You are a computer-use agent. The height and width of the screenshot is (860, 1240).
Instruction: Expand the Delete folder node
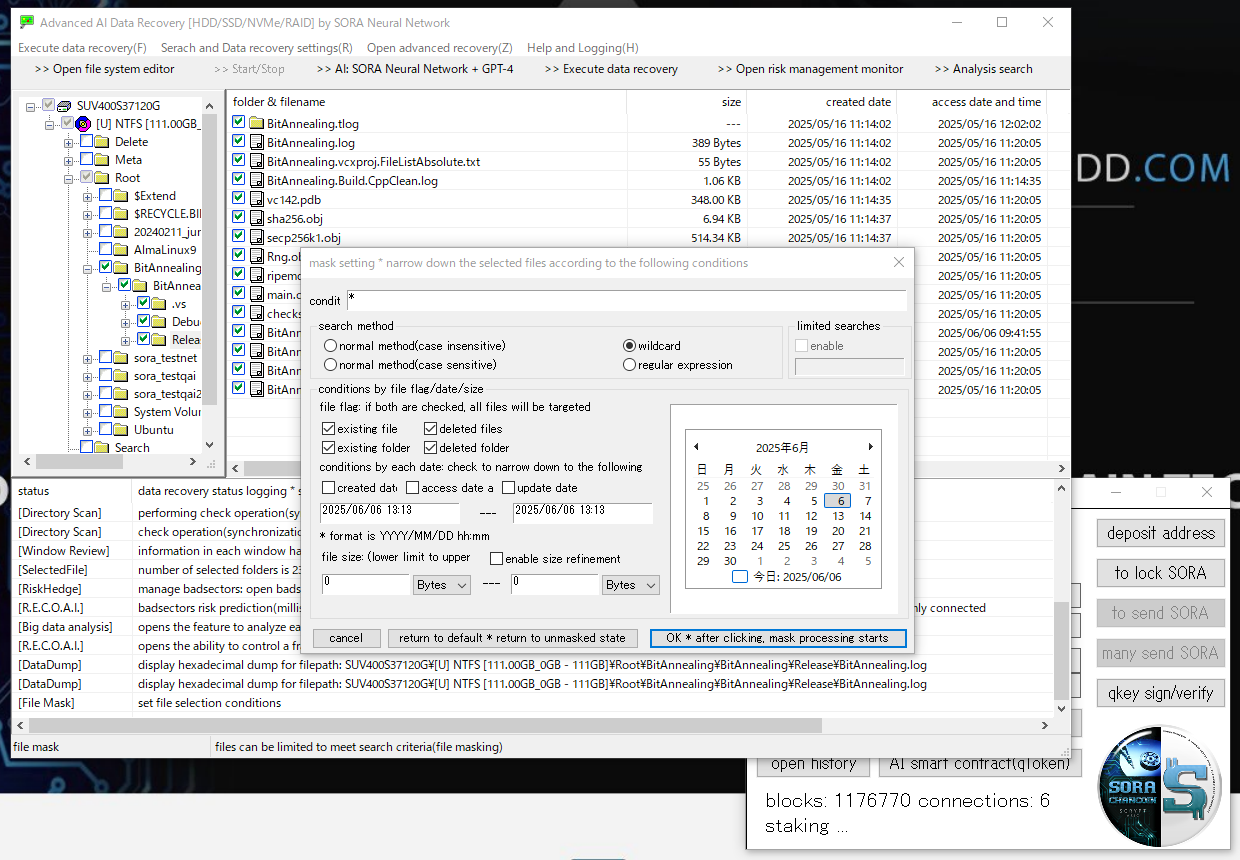tap(69, 142)
